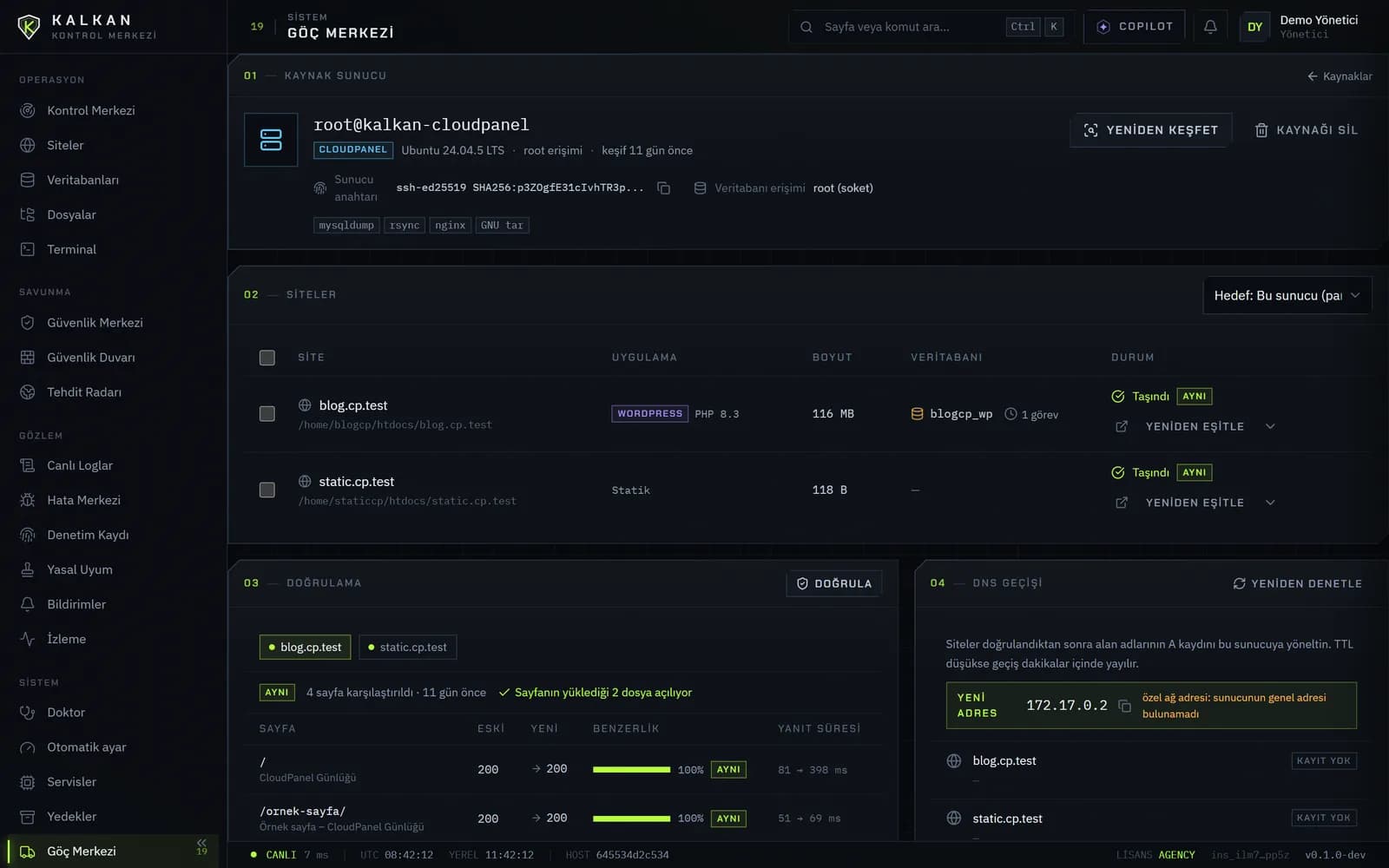Viewport: 1389px width, 868px height.
Task: Click Kaynağı Sil button
Action: pyautogui.click(x=1306, y=130)
